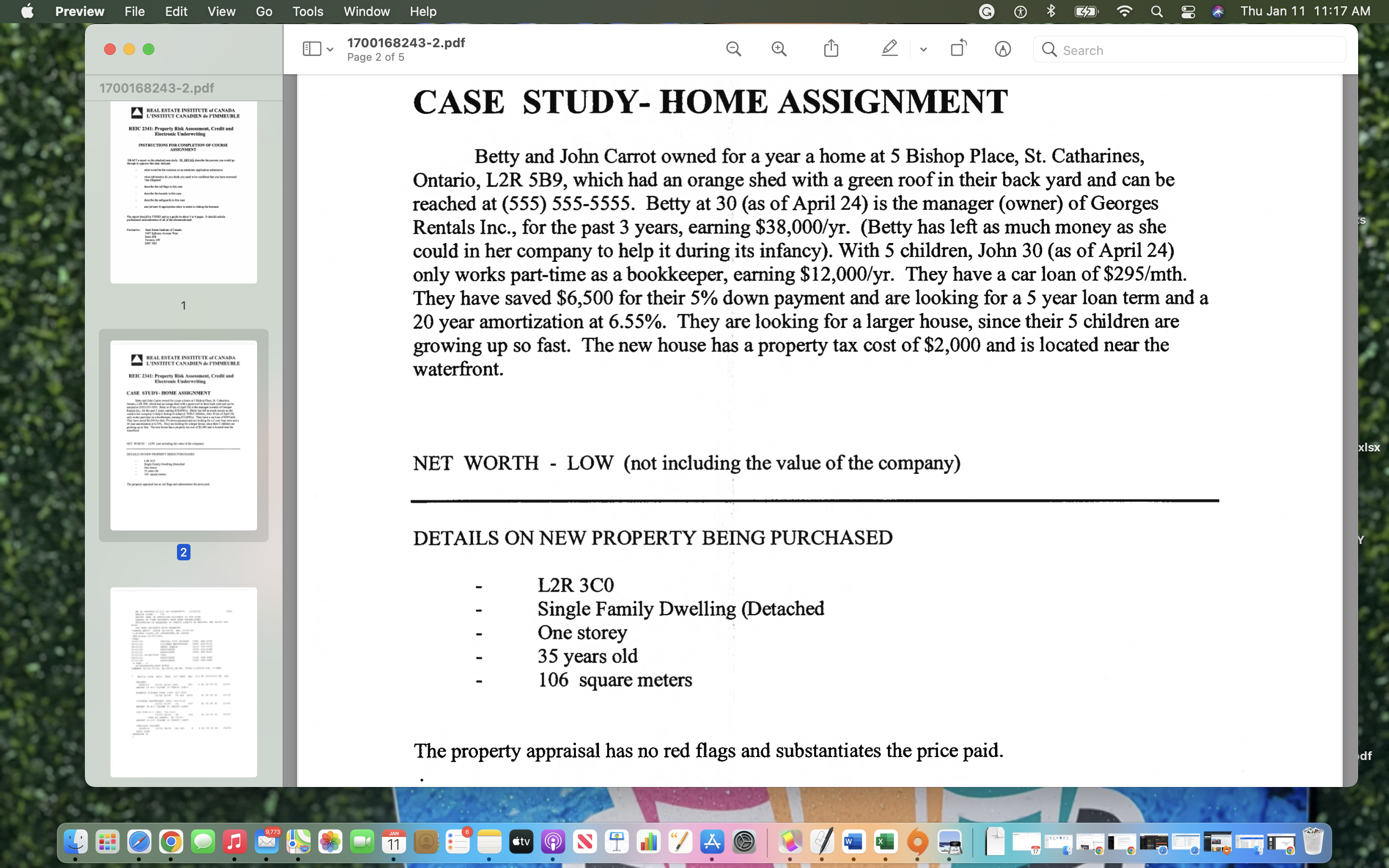The width and height of the screenshot is (1389, 868).
Task: Select page 1 thumbnail in sidebar
Action: [x=184, y=192]
